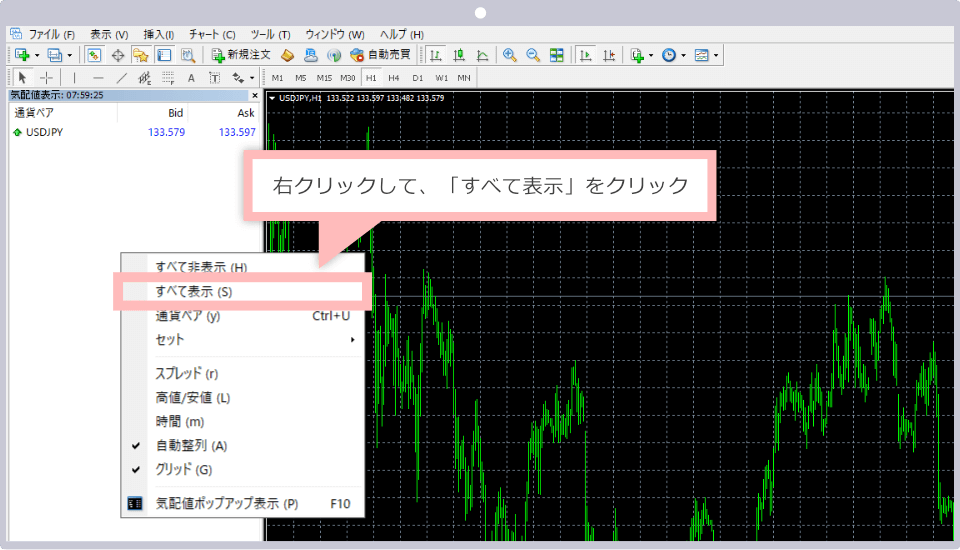The width and height of the screenshot is (960, 550).
Task: Select the H4 timeframe button
Action: point(394,78)
